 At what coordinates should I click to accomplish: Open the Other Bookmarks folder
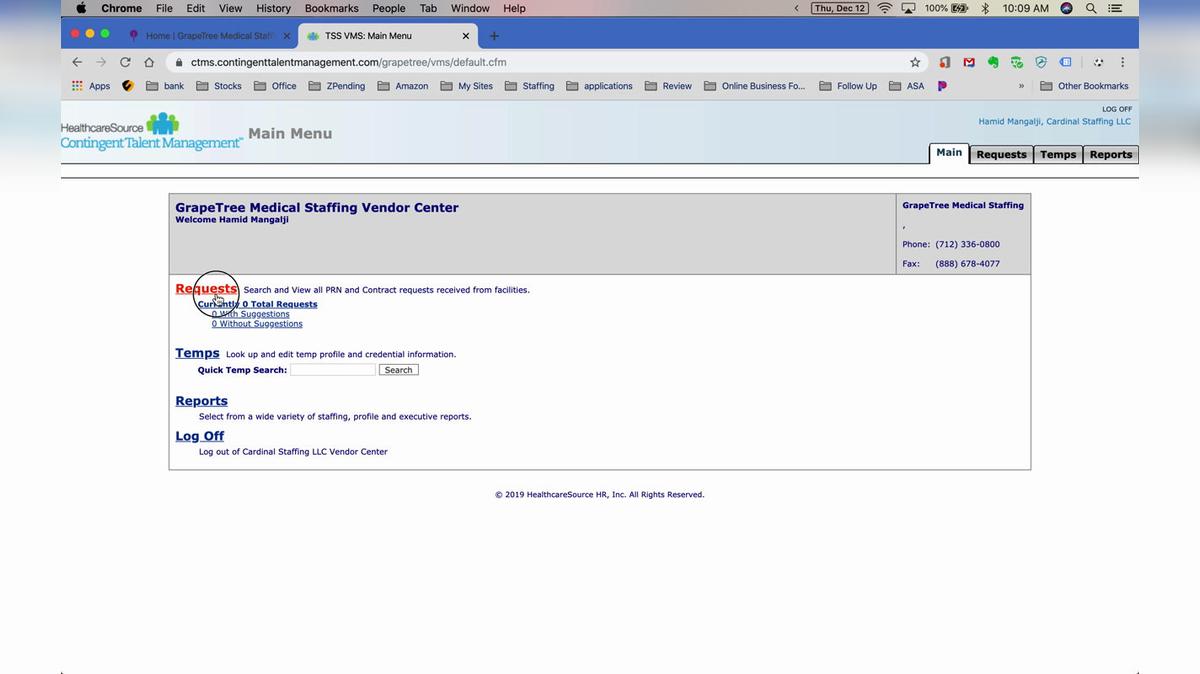click(x=1084, y=86)
